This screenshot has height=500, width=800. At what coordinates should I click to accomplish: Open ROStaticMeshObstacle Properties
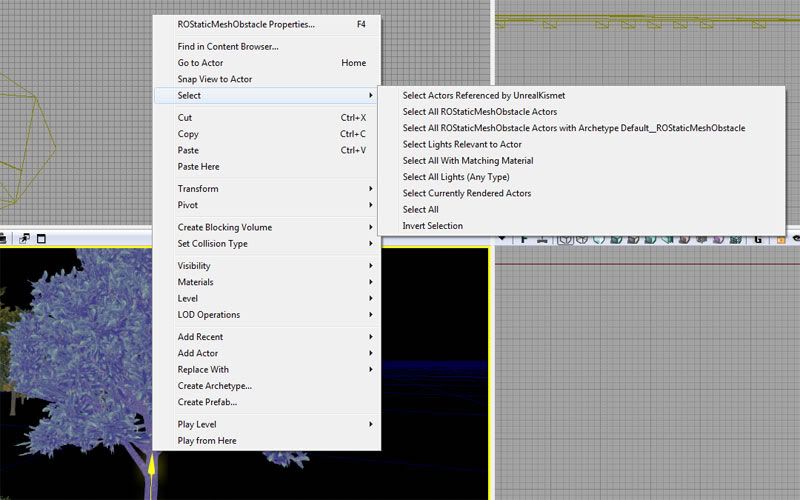pyautogui.click(x=246, y=24)
